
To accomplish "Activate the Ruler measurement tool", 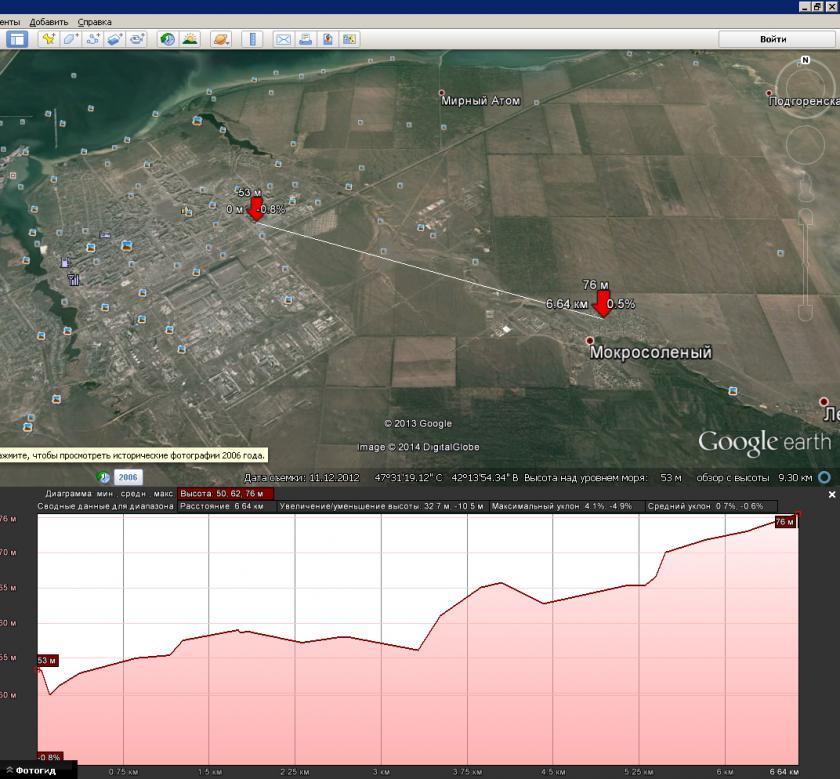I will coord(252,39).
